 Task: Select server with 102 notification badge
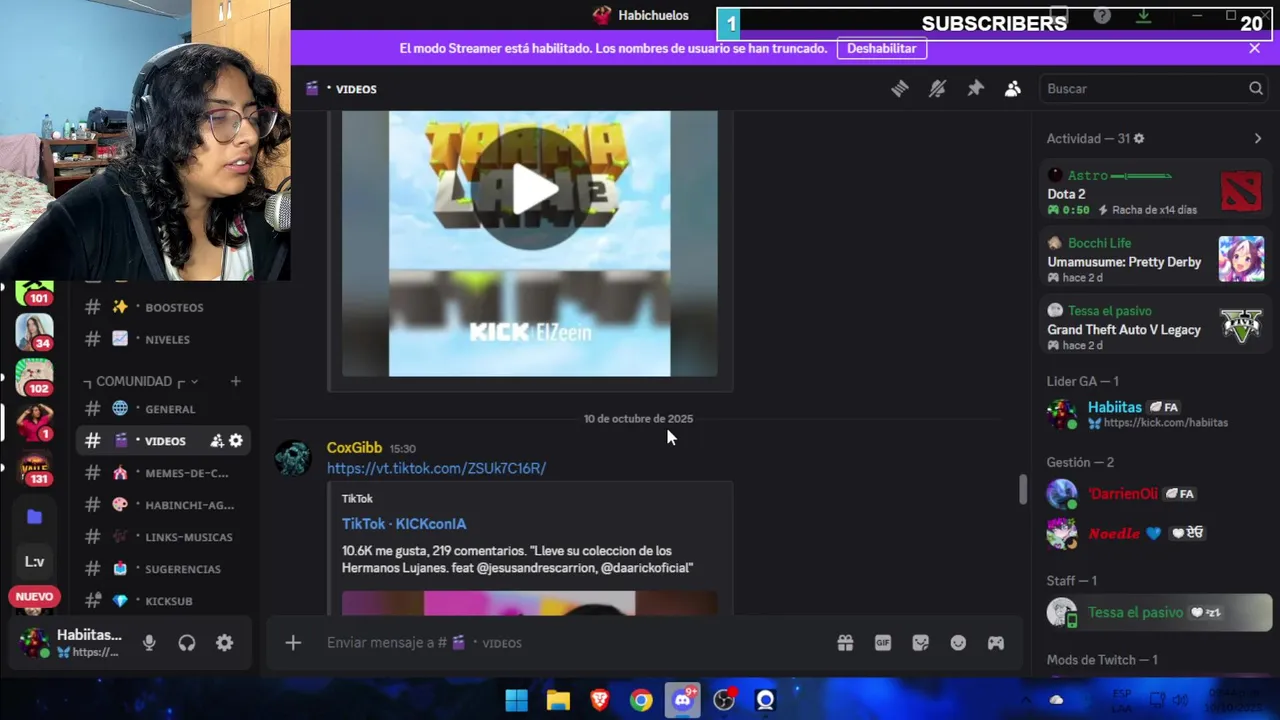[x=34, y=377]
